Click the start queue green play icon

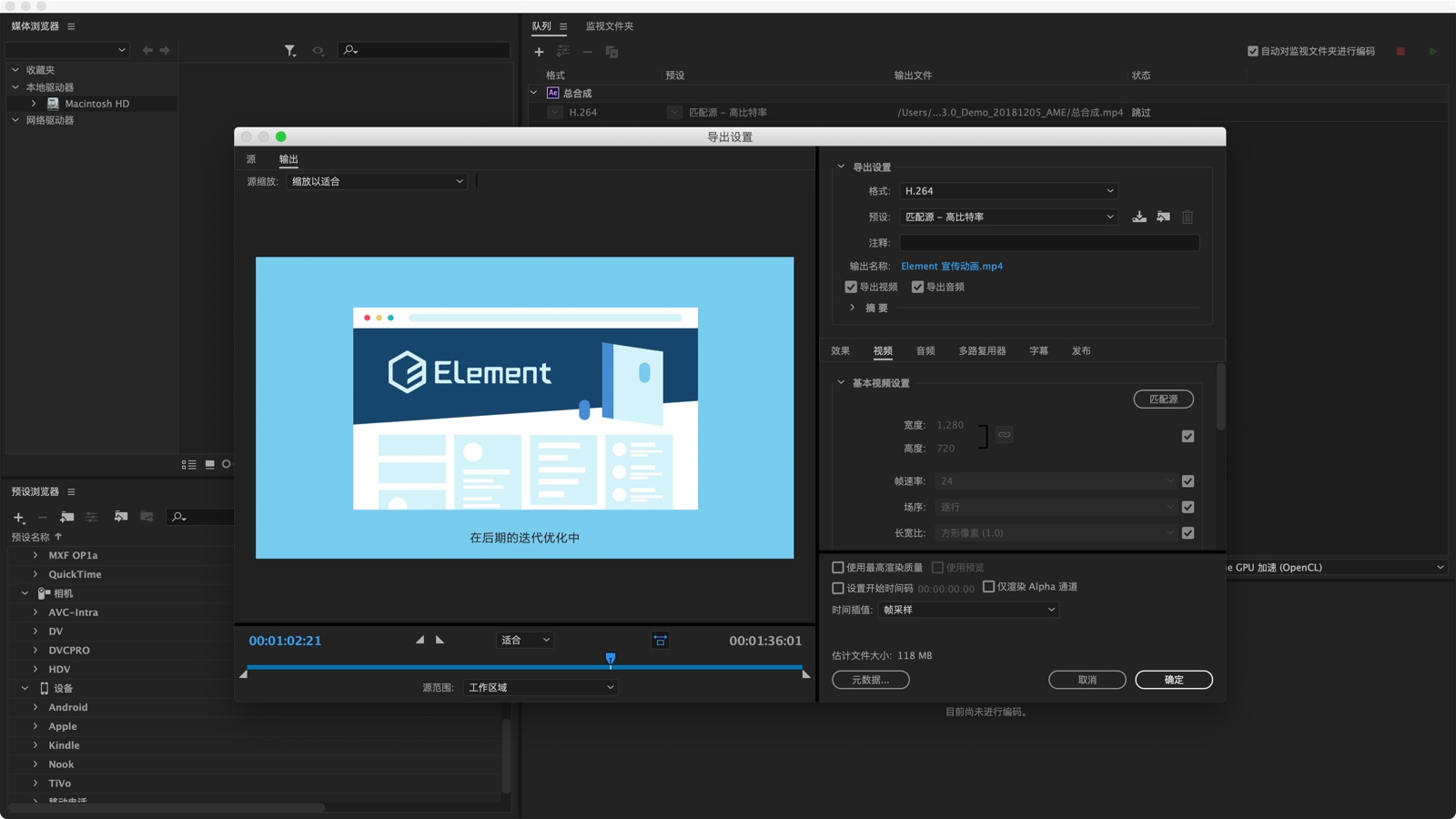point(1433,52)
